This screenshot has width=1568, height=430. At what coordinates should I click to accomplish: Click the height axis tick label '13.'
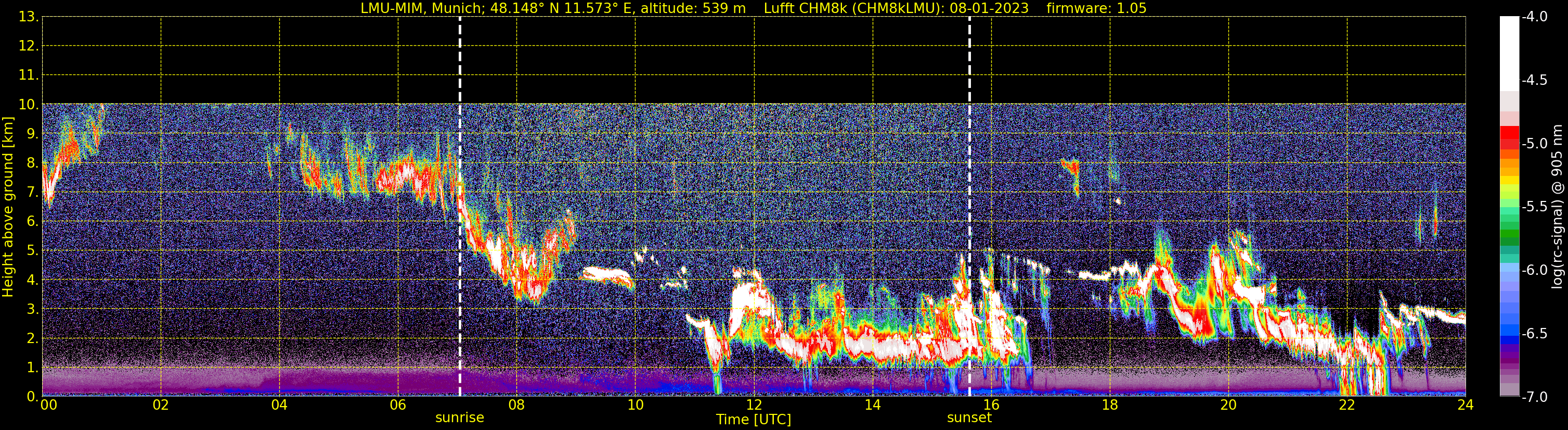pyautogui.click(x=29, y=17)
